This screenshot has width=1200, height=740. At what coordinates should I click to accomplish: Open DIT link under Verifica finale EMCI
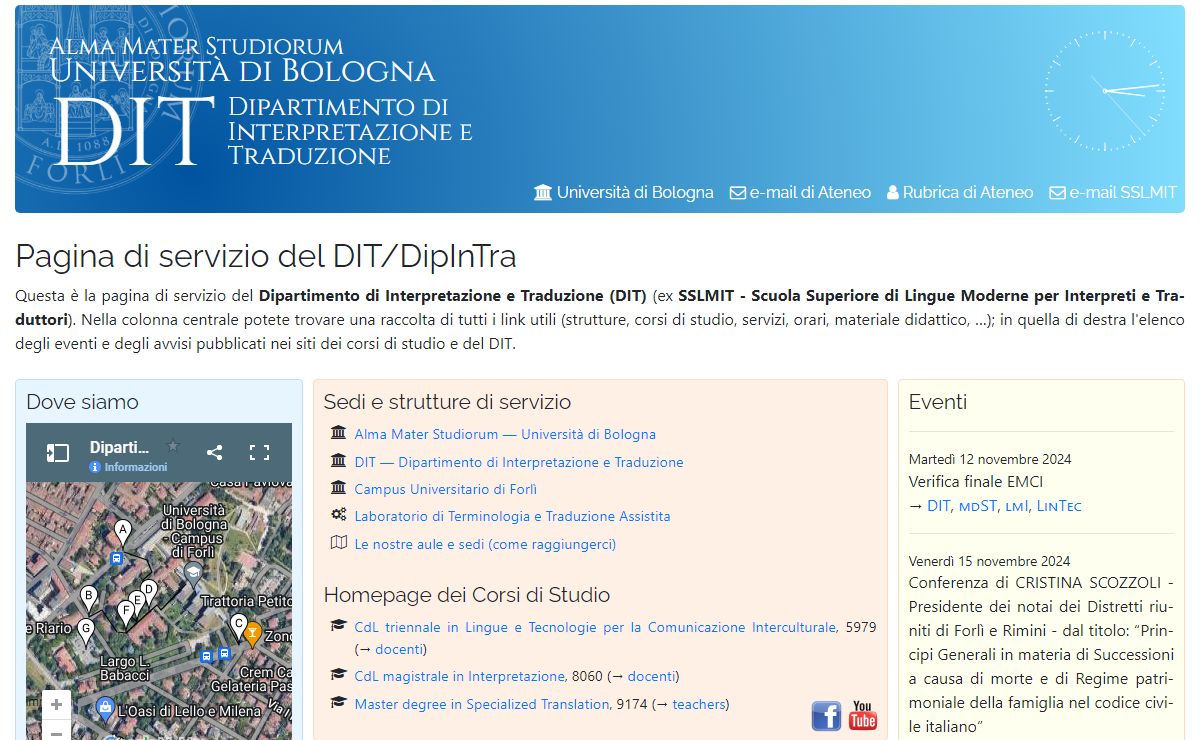click(x=938, y=506)
